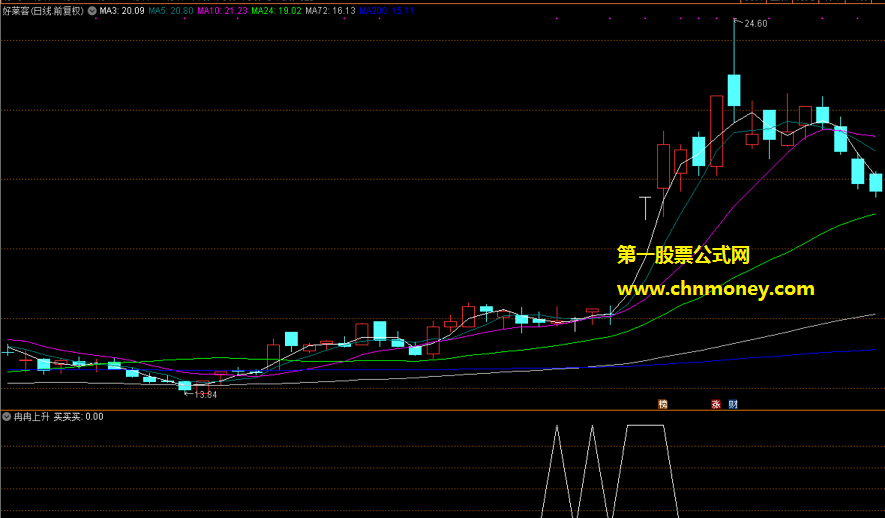Screen dimensions: 885x518
Task: Click the MA5: 20.80 label
Action: coord(171,11)
